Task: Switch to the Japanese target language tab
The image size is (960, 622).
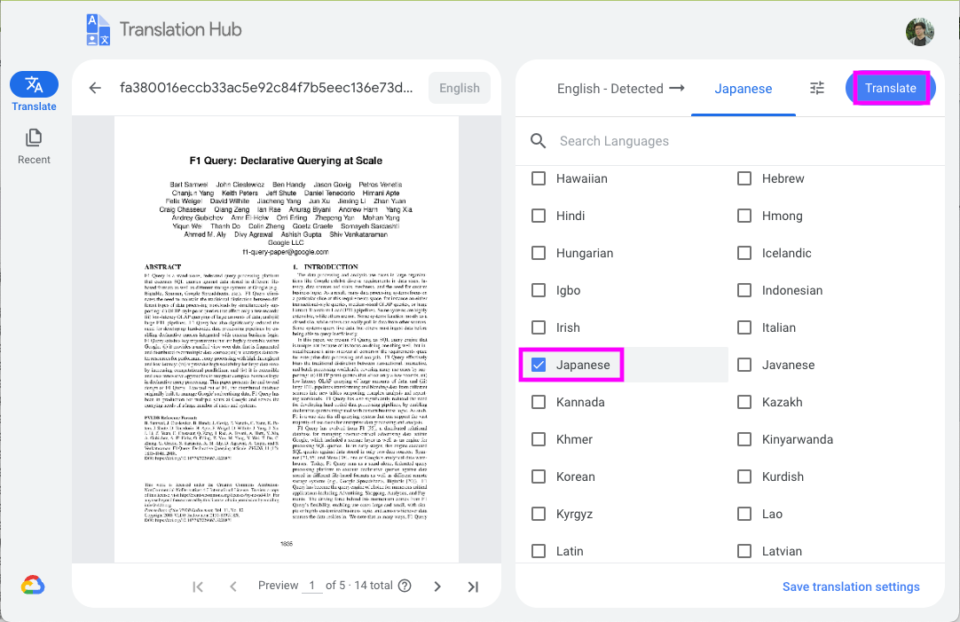Action: coord(743,88)
